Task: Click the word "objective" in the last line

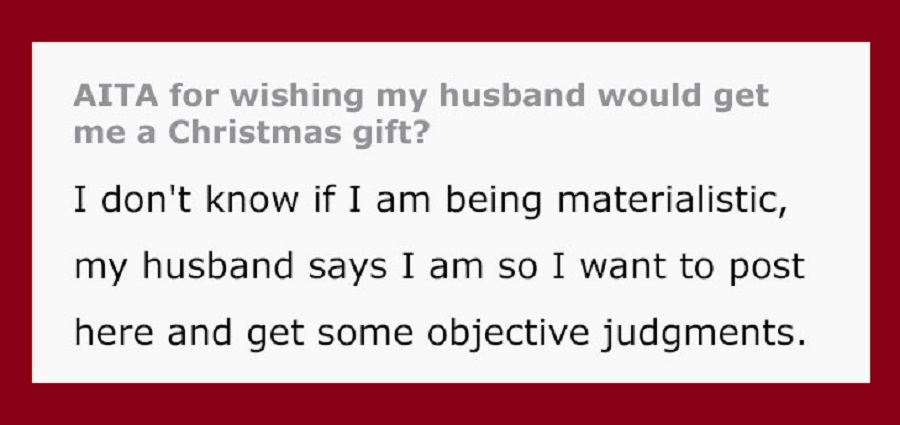Action: (x=507, y=334)
